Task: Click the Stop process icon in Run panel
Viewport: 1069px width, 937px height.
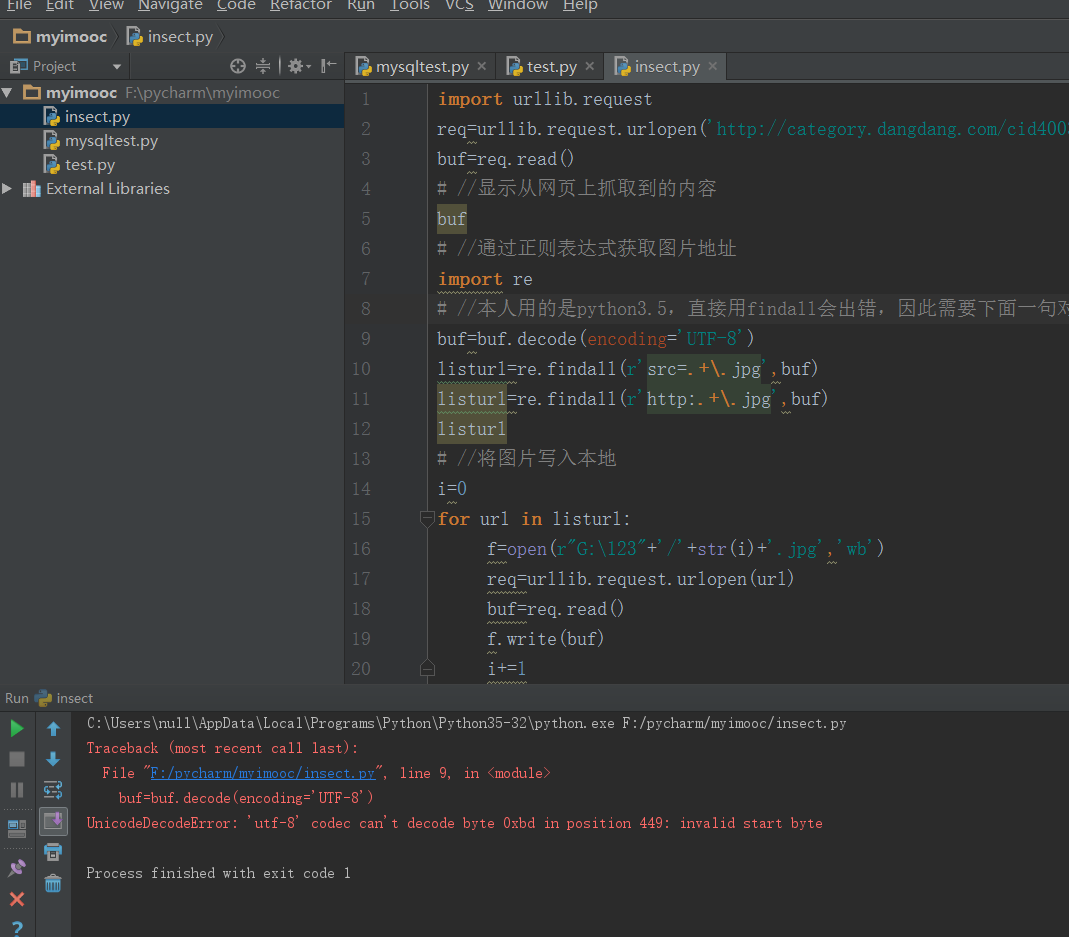Action: coord(16,758)
